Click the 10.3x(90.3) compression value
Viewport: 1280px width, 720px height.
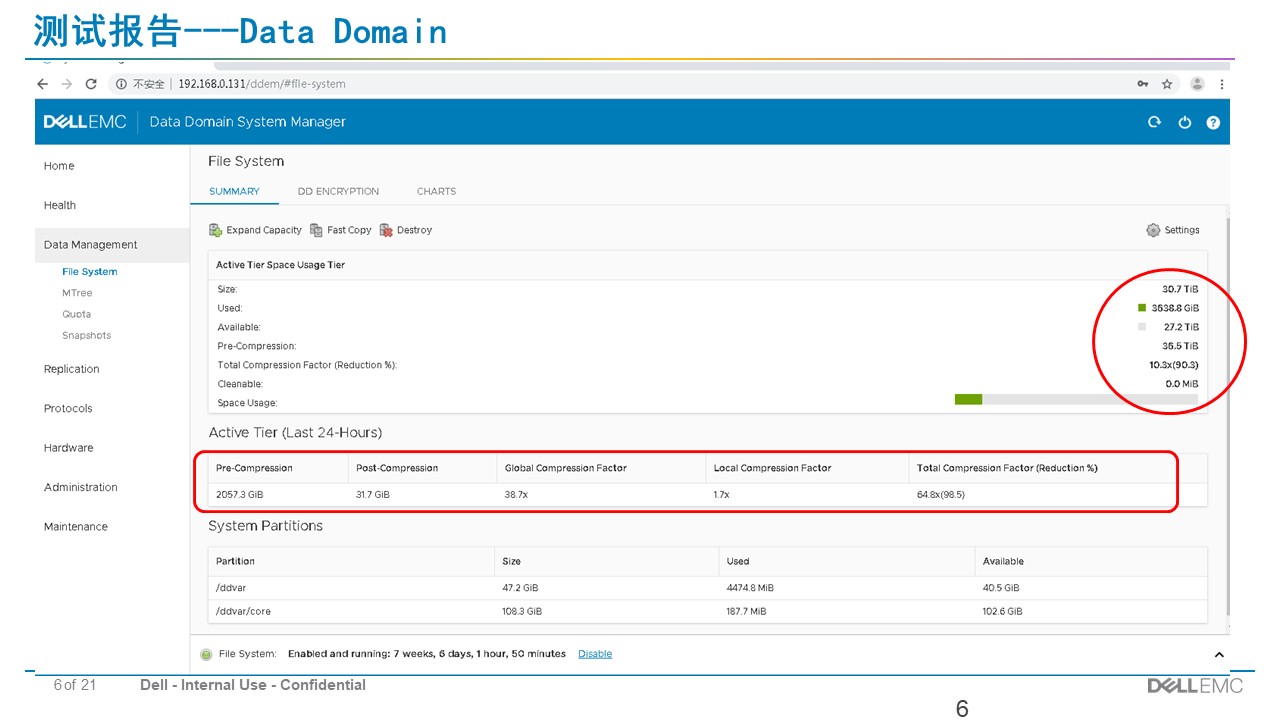(1174, 365)
